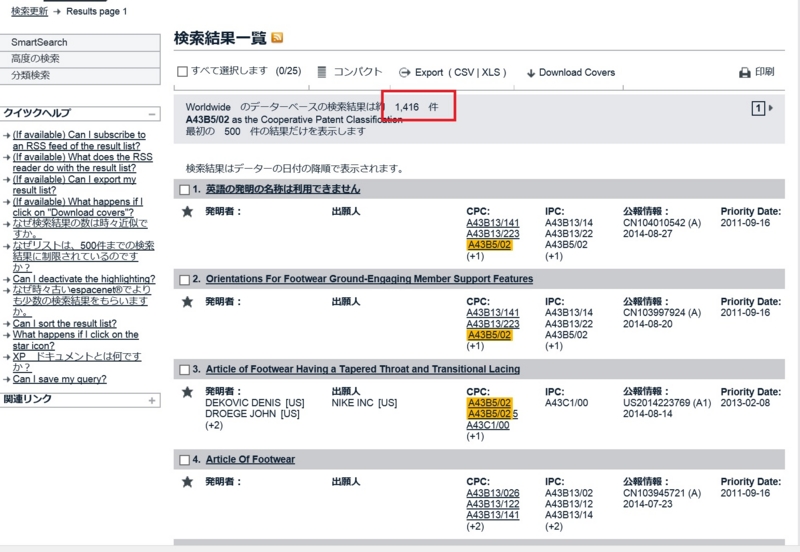Star result 4 Article Of Footwear
This screenshot has width=800, height=552.
[187, 482]
